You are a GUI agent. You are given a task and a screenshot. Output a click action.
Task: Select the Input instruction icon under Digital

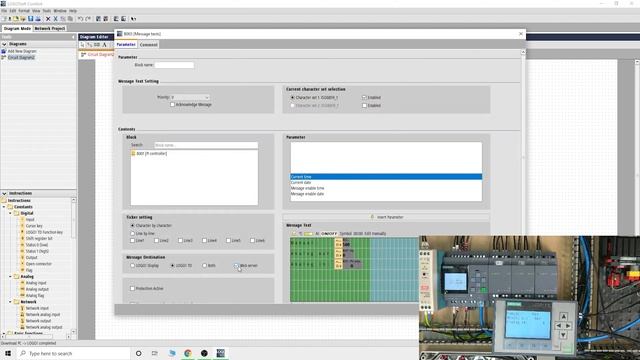[22, 220]
